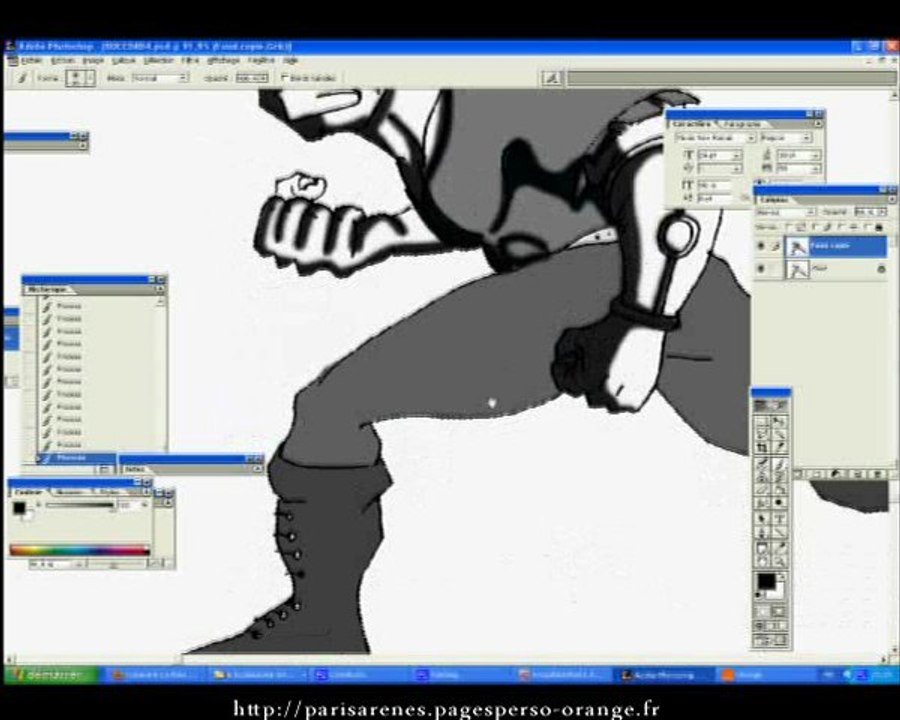
Task: Click Adobe Photoshop taskbar button
Action: [665, 675]
